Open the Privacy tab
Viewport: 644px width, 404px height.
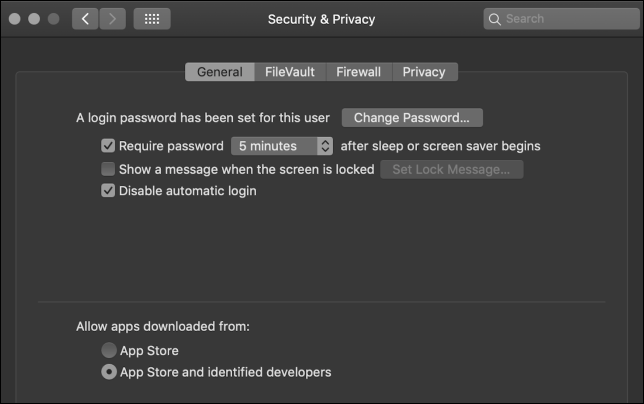pos(424,72)
